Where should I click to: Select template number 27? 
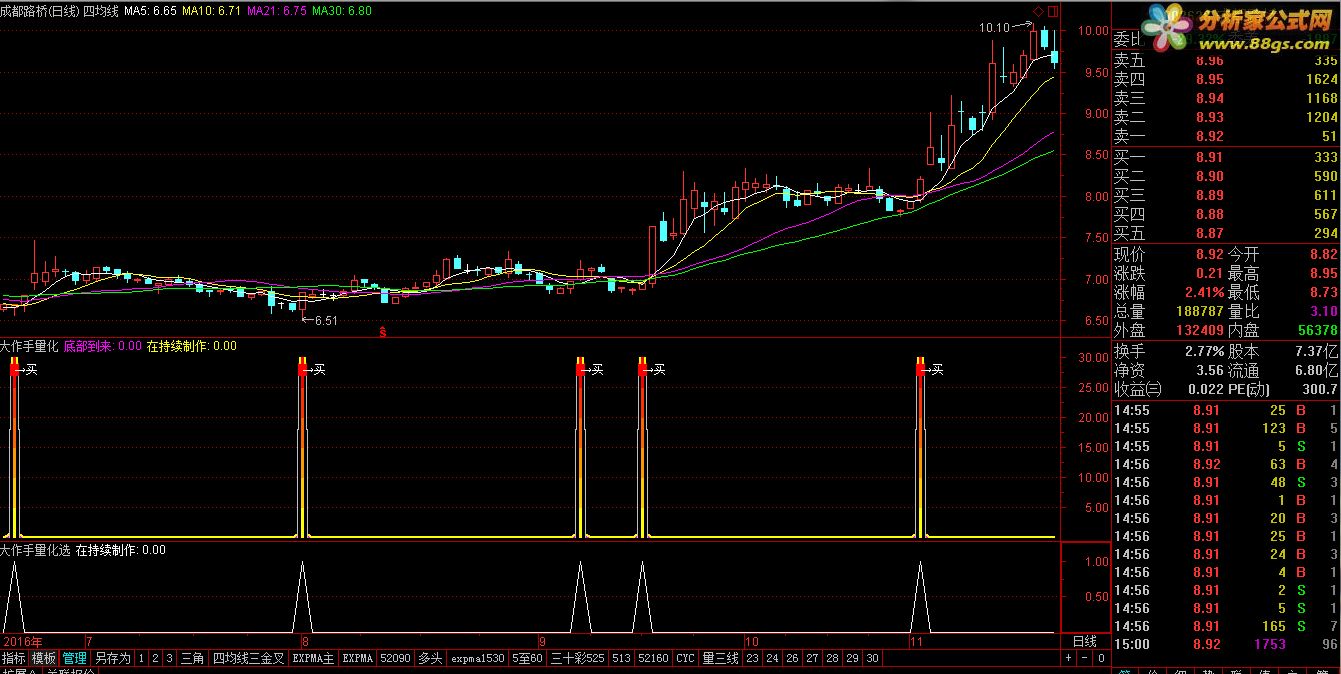(812, 659)
